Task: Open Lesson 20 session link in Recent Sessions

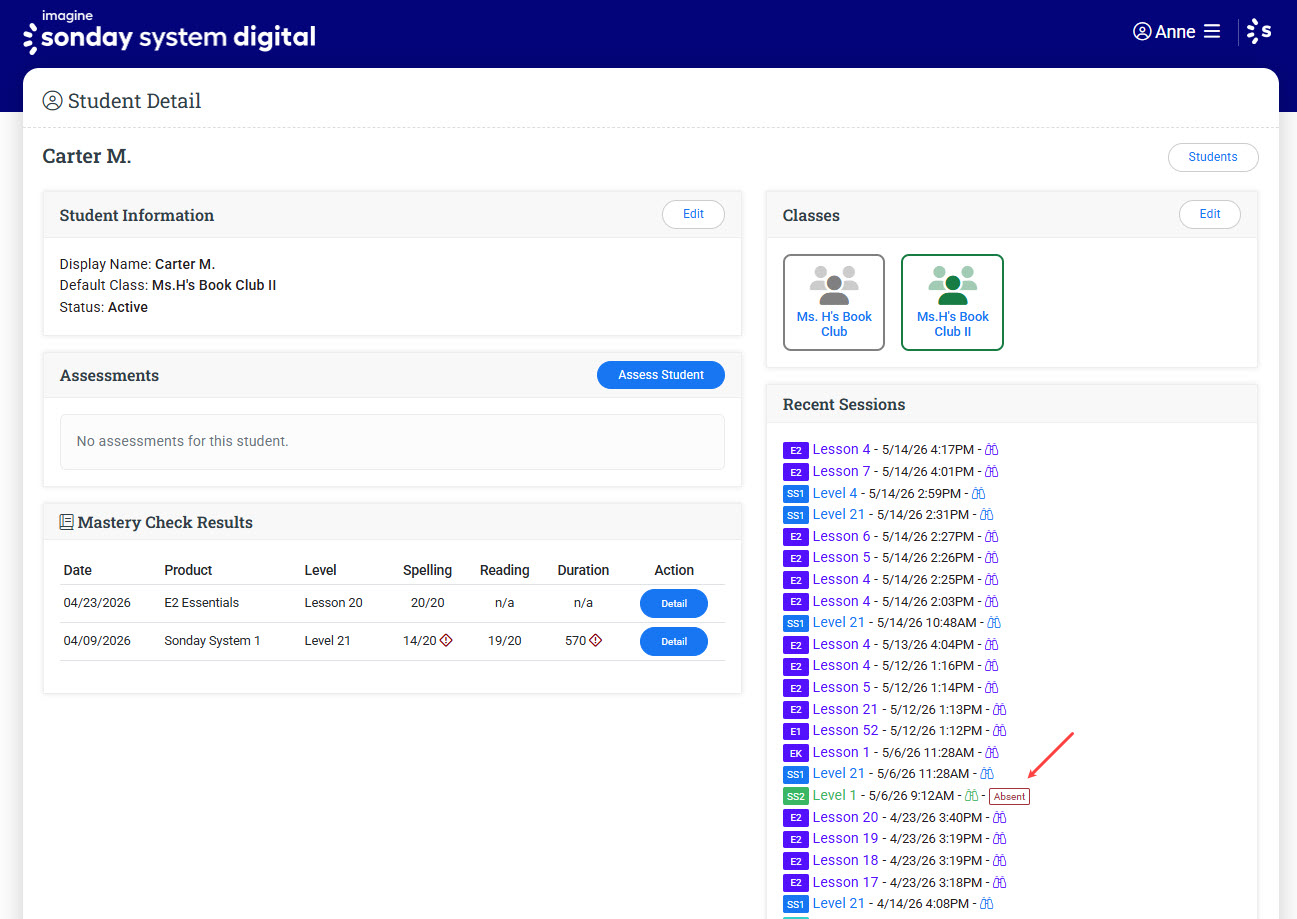Action: click(x=845, y=817)
